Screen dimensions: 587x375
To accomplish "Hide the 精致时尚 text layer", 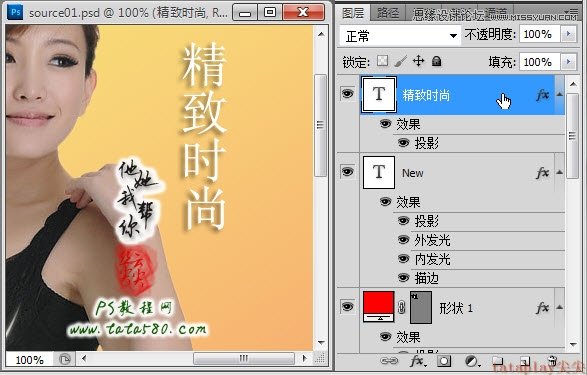I will 347,94.
